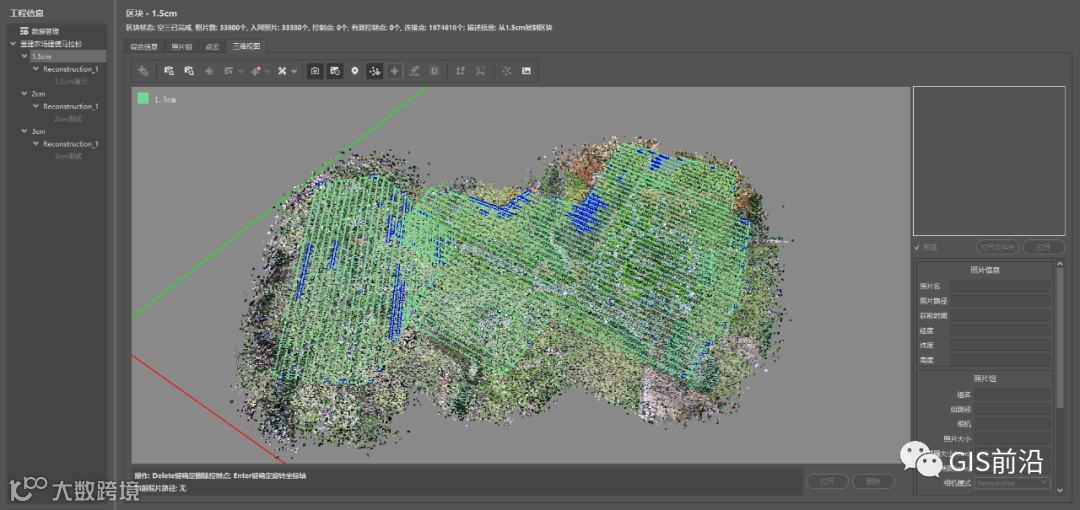The height and width of the screenshot is (510, 1080).
Task: Click the green 1.5cm legend color swatch
Action: (x=143, y=98)
